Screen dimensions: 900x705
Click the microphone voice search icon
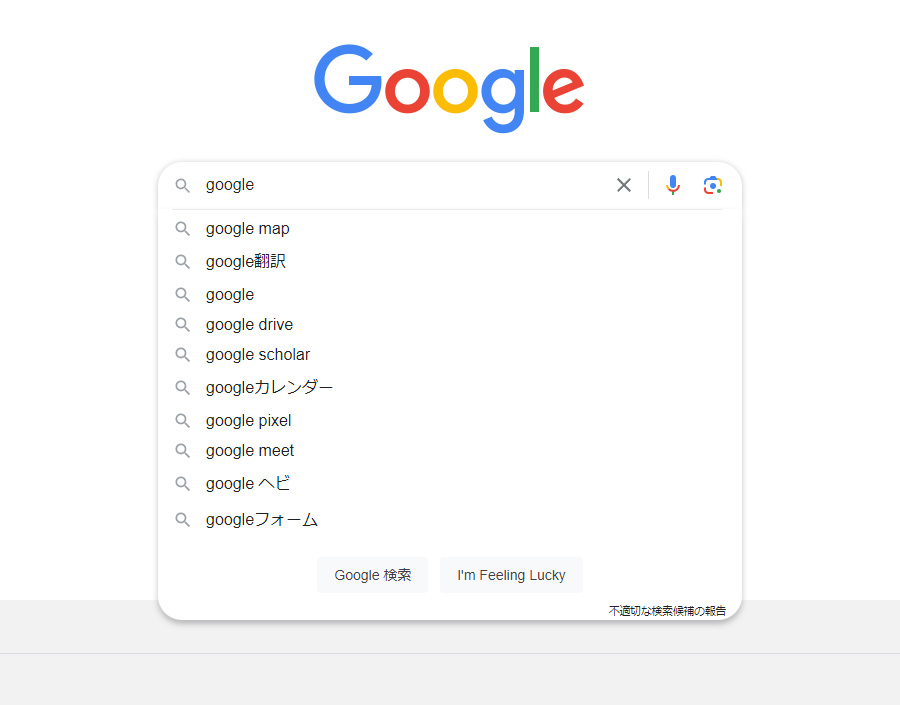[673, 185]
